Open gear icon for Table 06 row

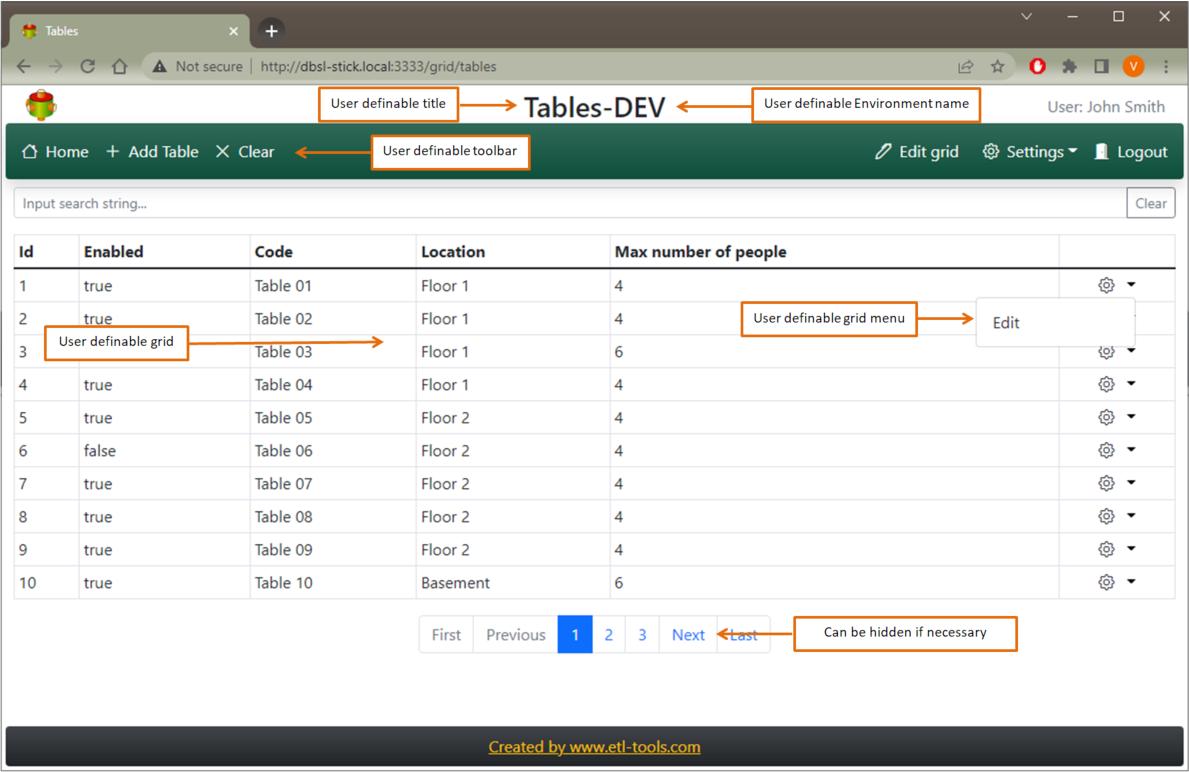point(1106,450)
